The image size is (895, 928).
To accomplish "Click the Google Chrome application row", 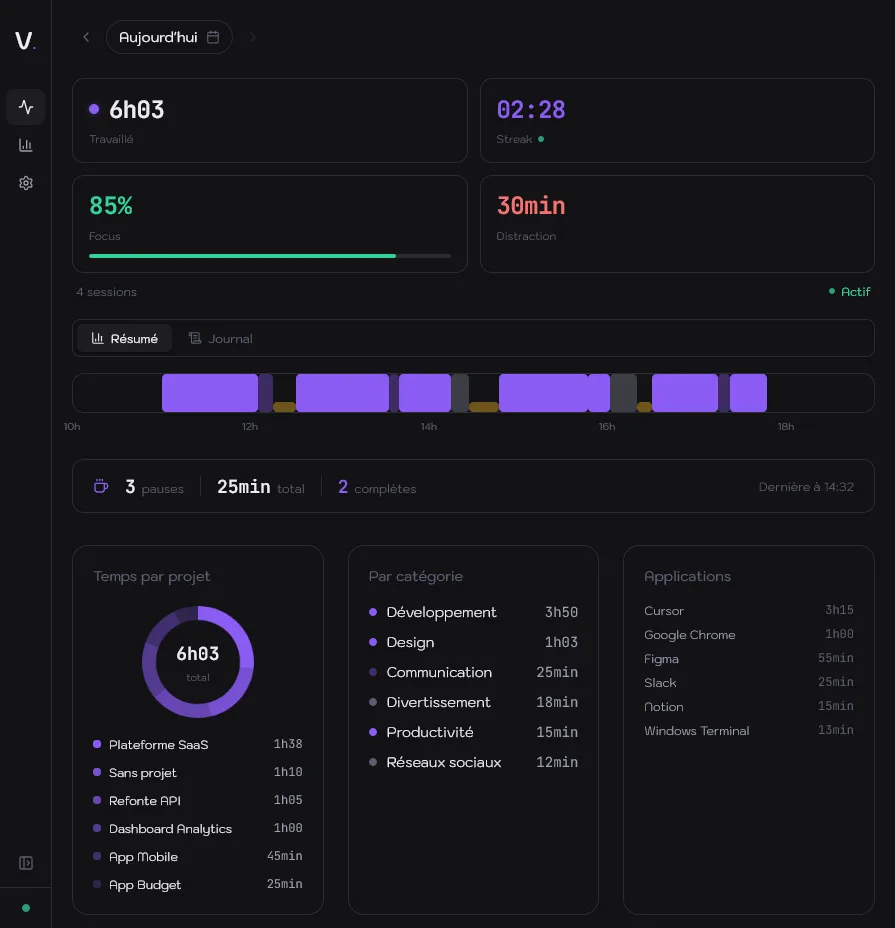I will [749, 634].
